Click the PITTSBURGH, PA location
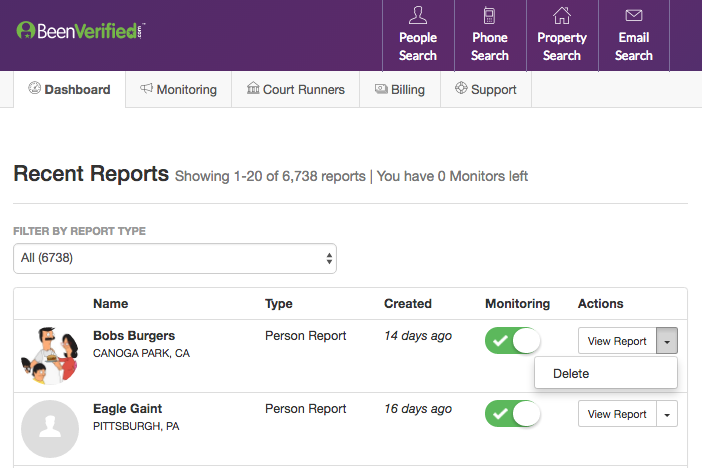Screen dimensions: 702x468 [136, 426]
